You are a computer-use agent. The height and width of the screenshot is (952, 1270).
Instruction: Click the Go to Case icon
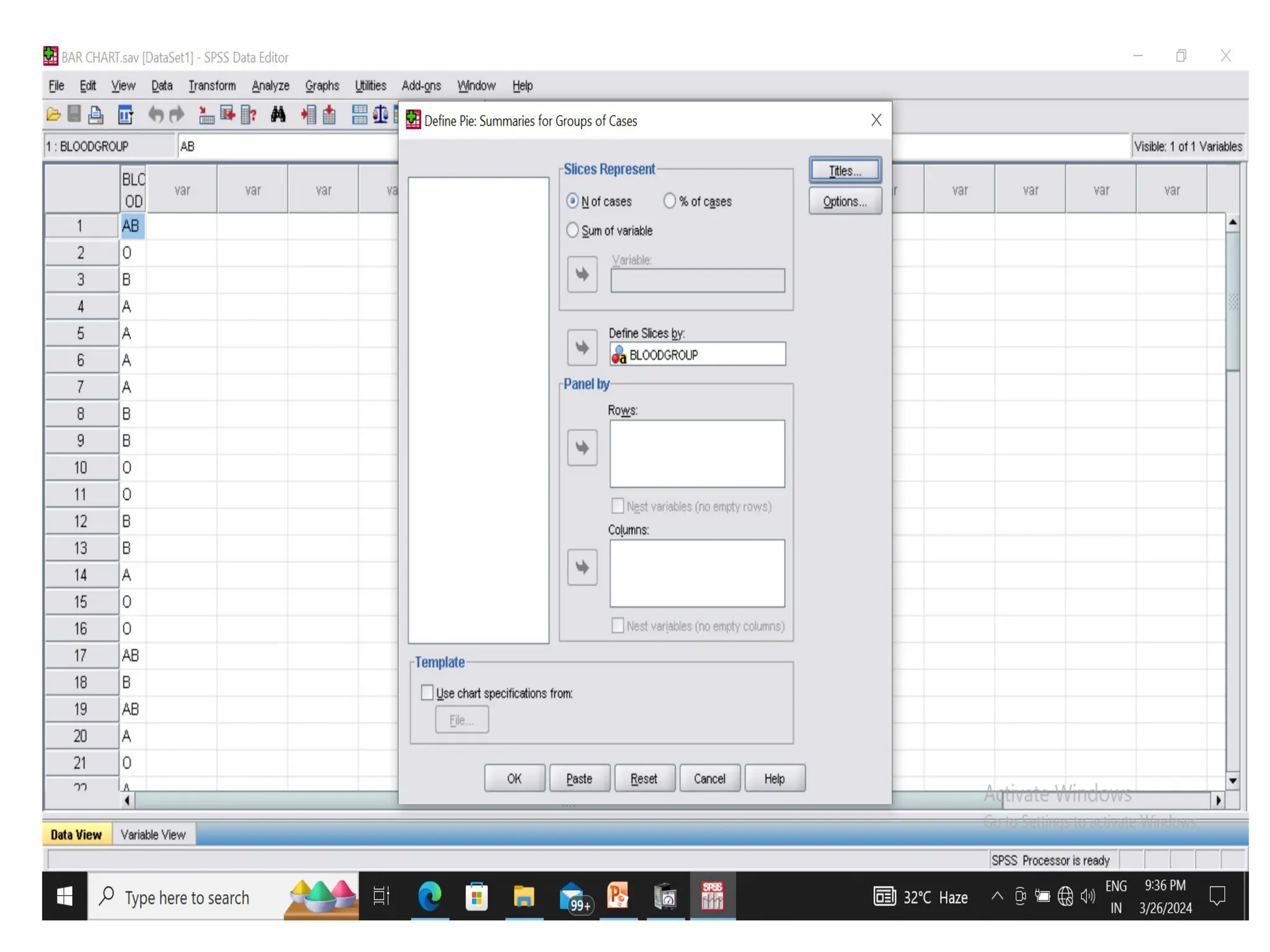point(206,115)
